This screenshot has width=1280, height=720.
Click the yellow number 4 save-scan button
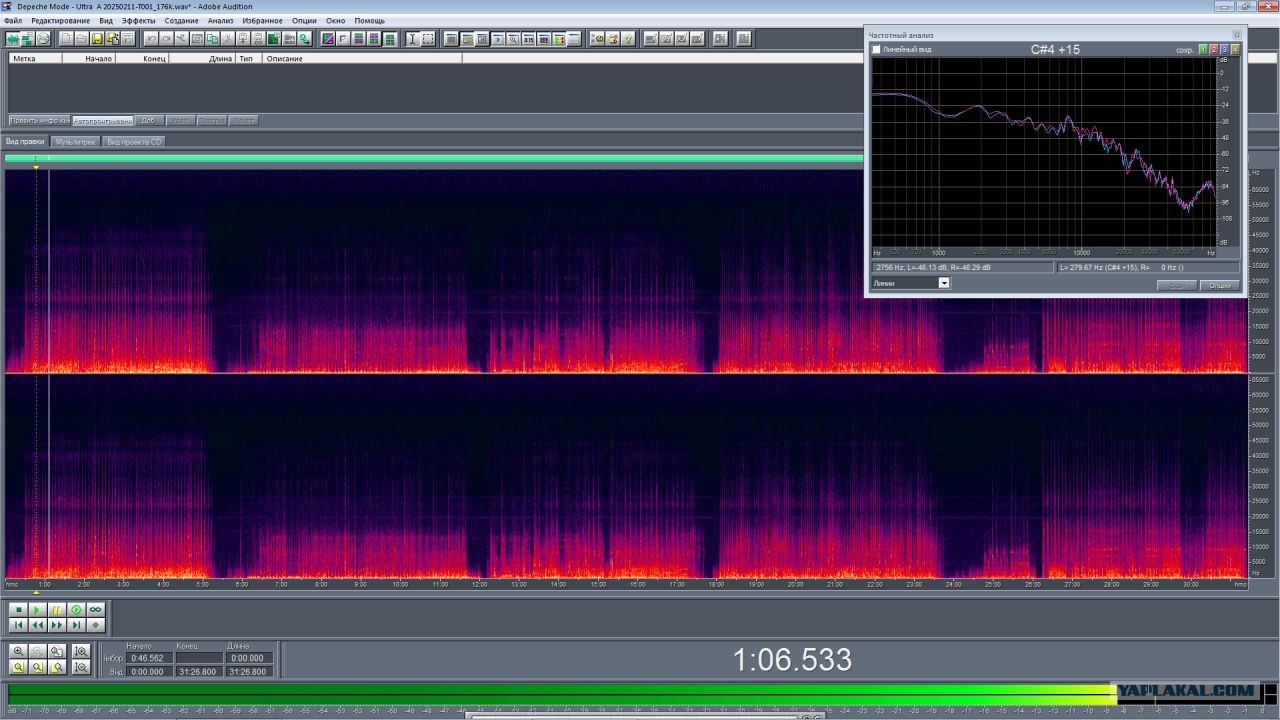[1236, 49]
